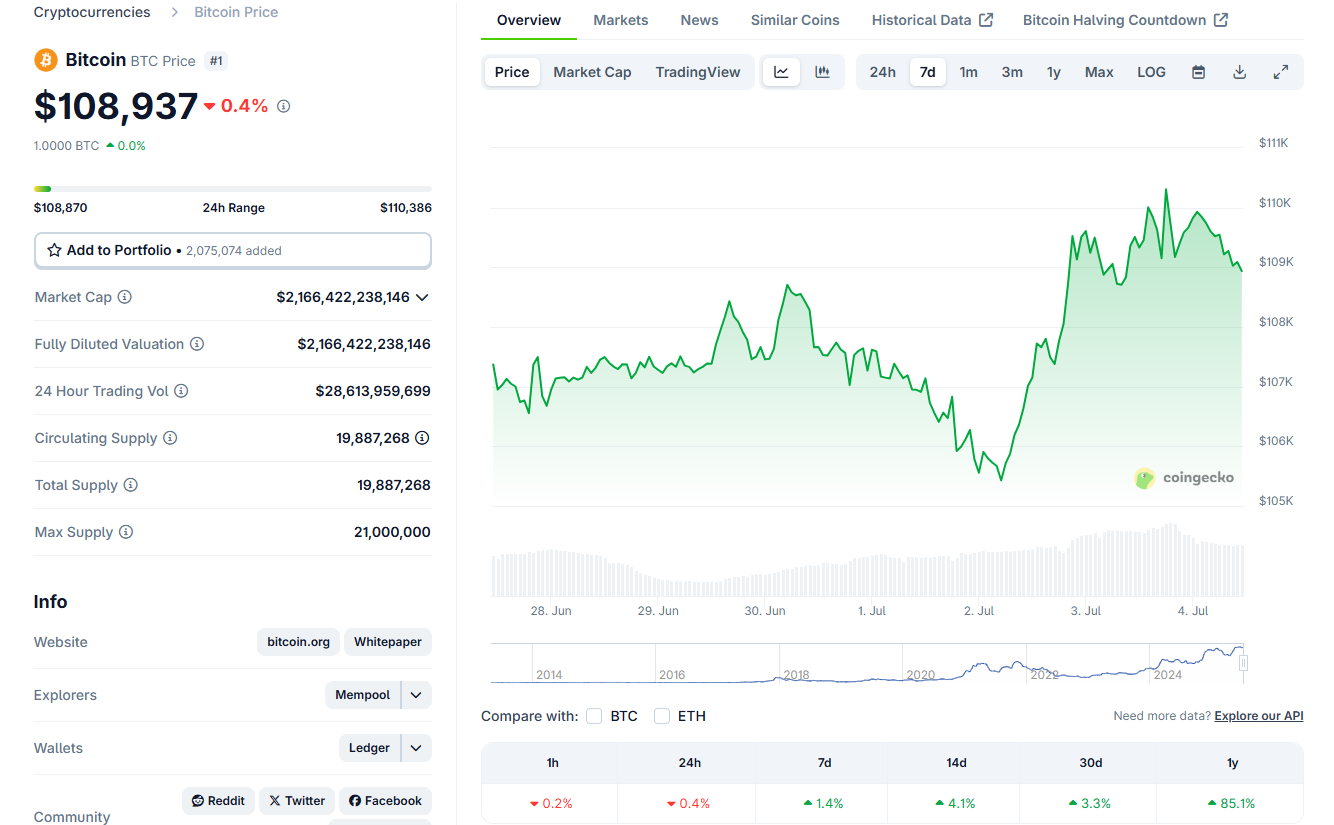Set chart range to Max
Viewport: 1334px width, 825px height.
coord(1099,72)
